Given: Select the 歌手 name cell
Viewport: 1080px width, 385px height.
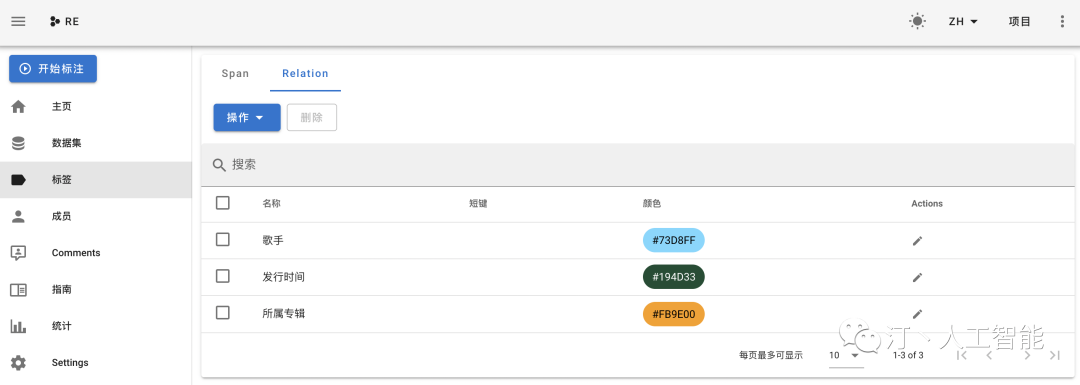Looking at the screenshot, I should (x=273, y=240).
